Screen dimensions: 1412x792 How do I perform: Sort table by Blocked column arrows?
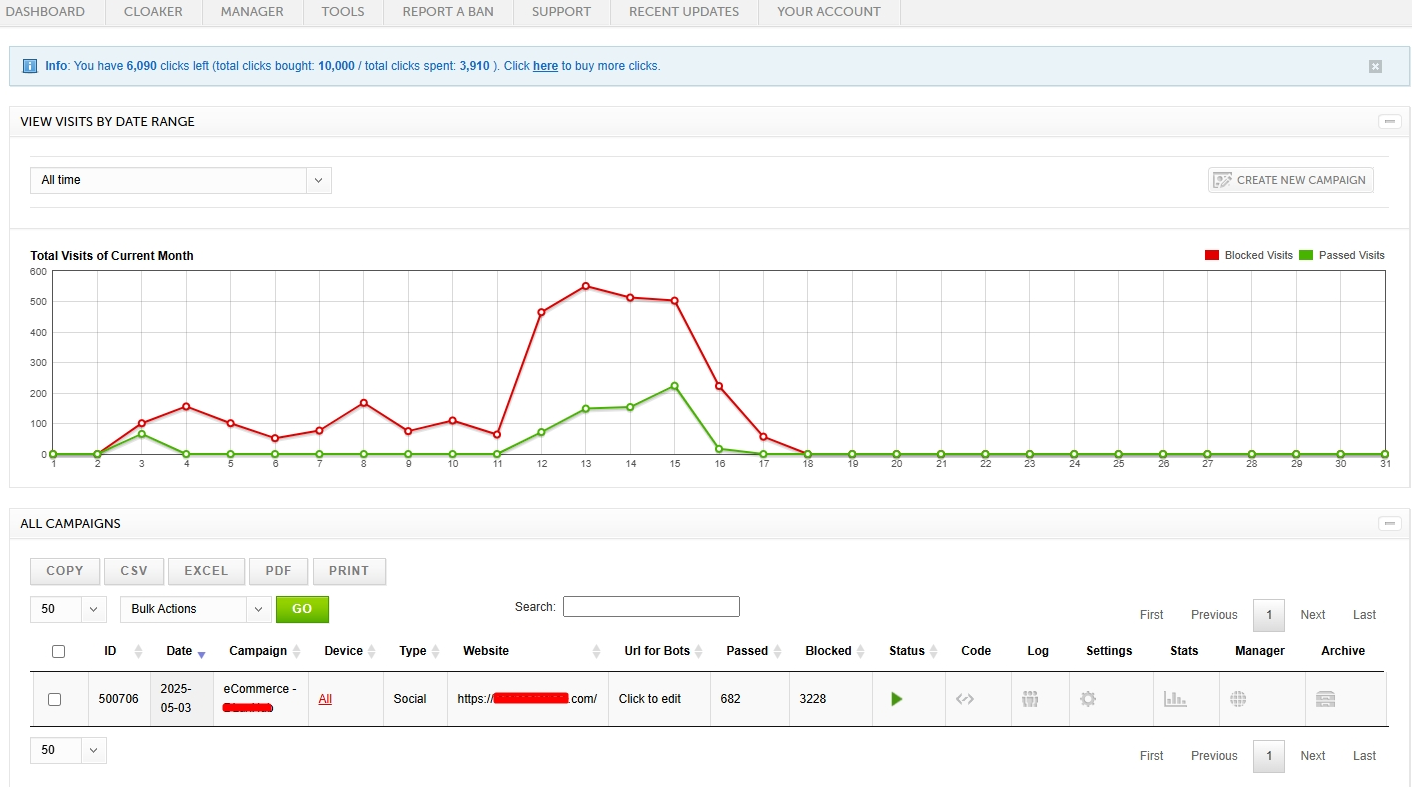(x=861, y=651)
